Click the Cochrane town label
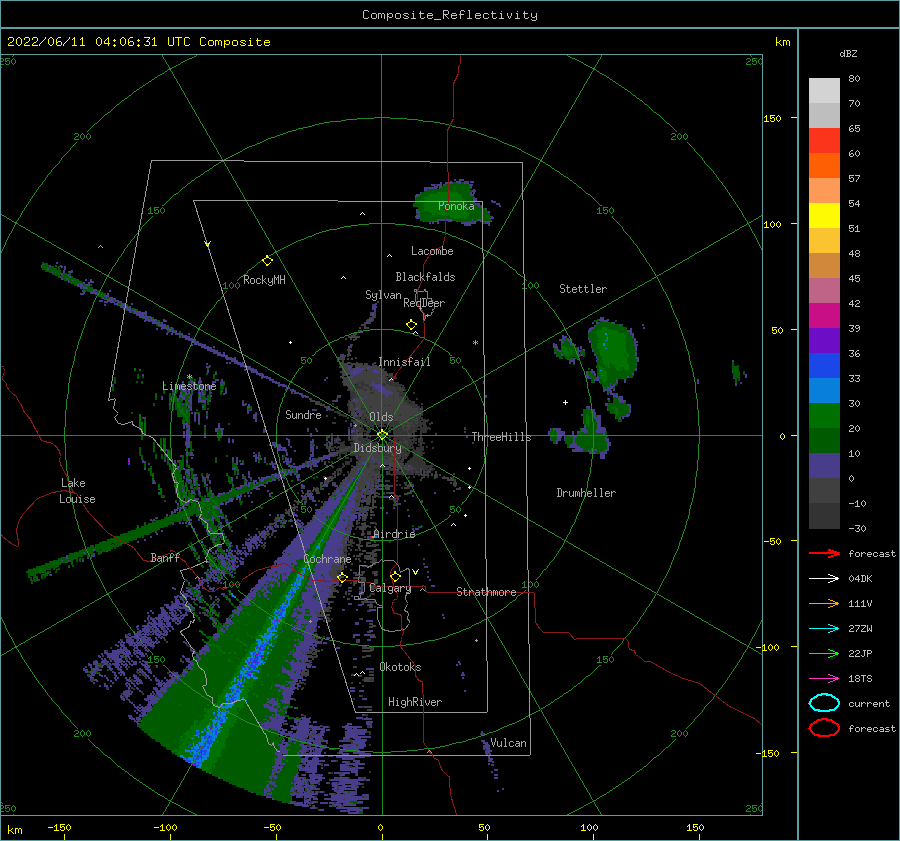 [x=327, y=559]
